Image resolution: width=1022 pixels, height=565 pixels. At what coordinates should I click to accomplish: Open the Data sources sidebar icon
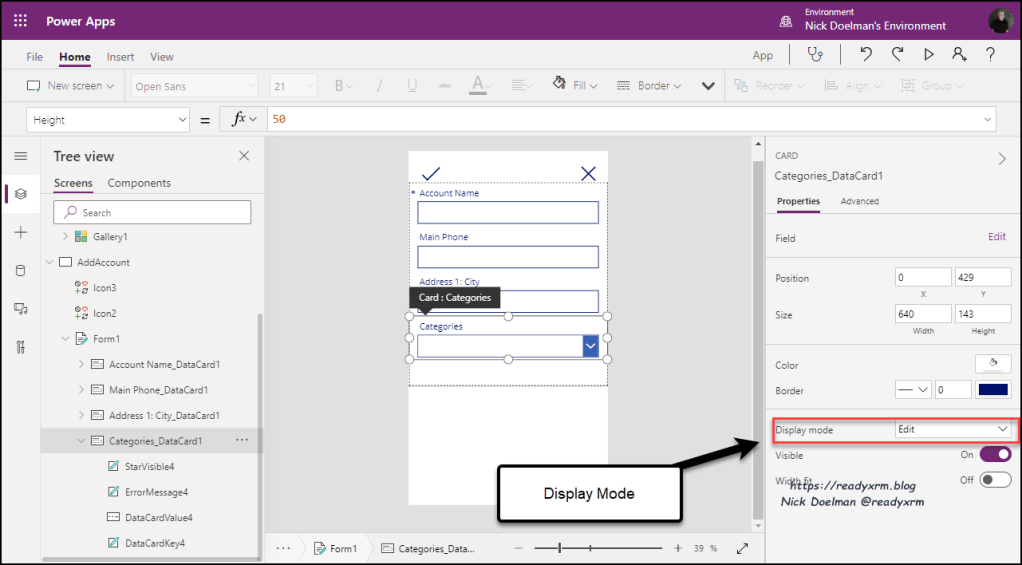(20, 271)
